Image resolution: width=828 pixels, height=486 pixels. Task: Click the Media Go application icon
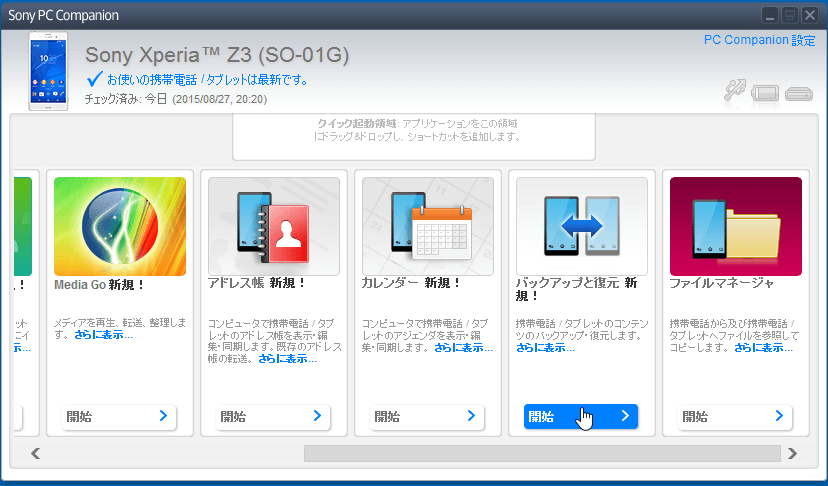pos(120,226)
